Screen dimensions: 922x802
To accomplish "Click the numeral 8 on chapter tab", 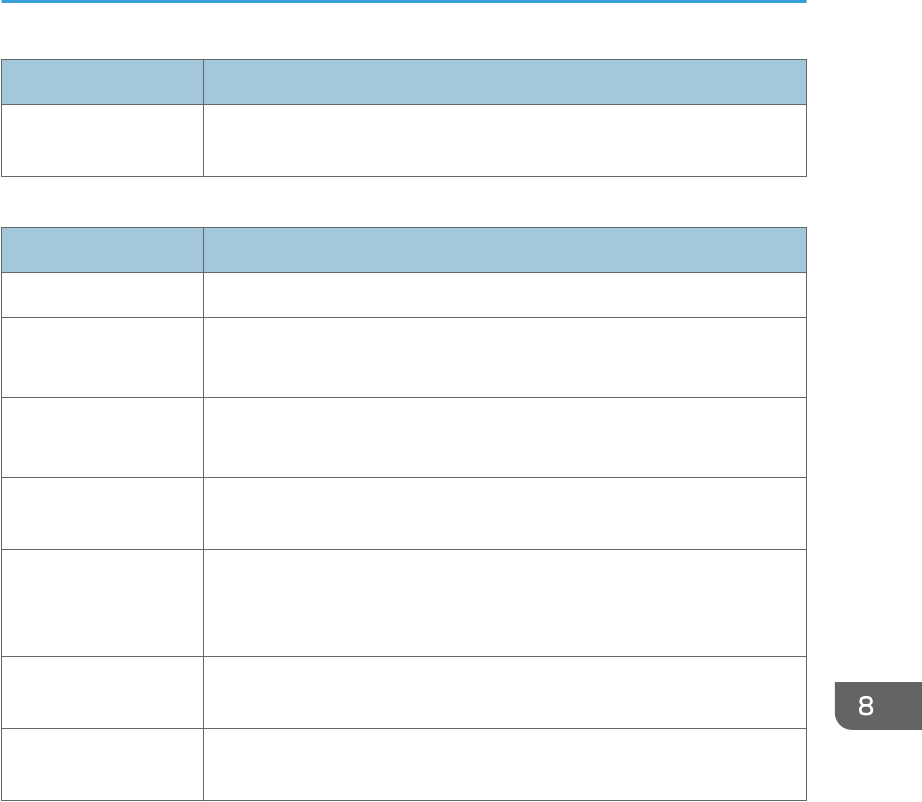I will tap(866, 706).
